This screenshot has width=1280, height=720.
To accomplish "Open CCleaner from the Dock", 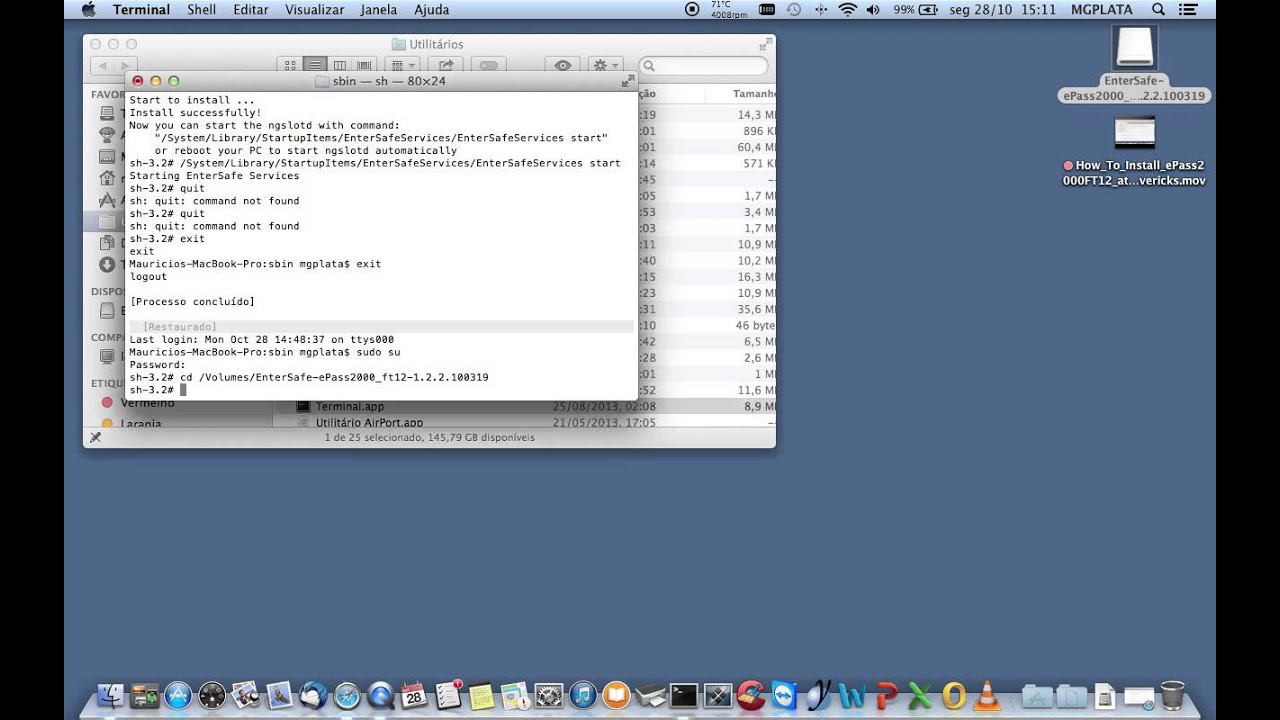I will click(x=751, y=695).
